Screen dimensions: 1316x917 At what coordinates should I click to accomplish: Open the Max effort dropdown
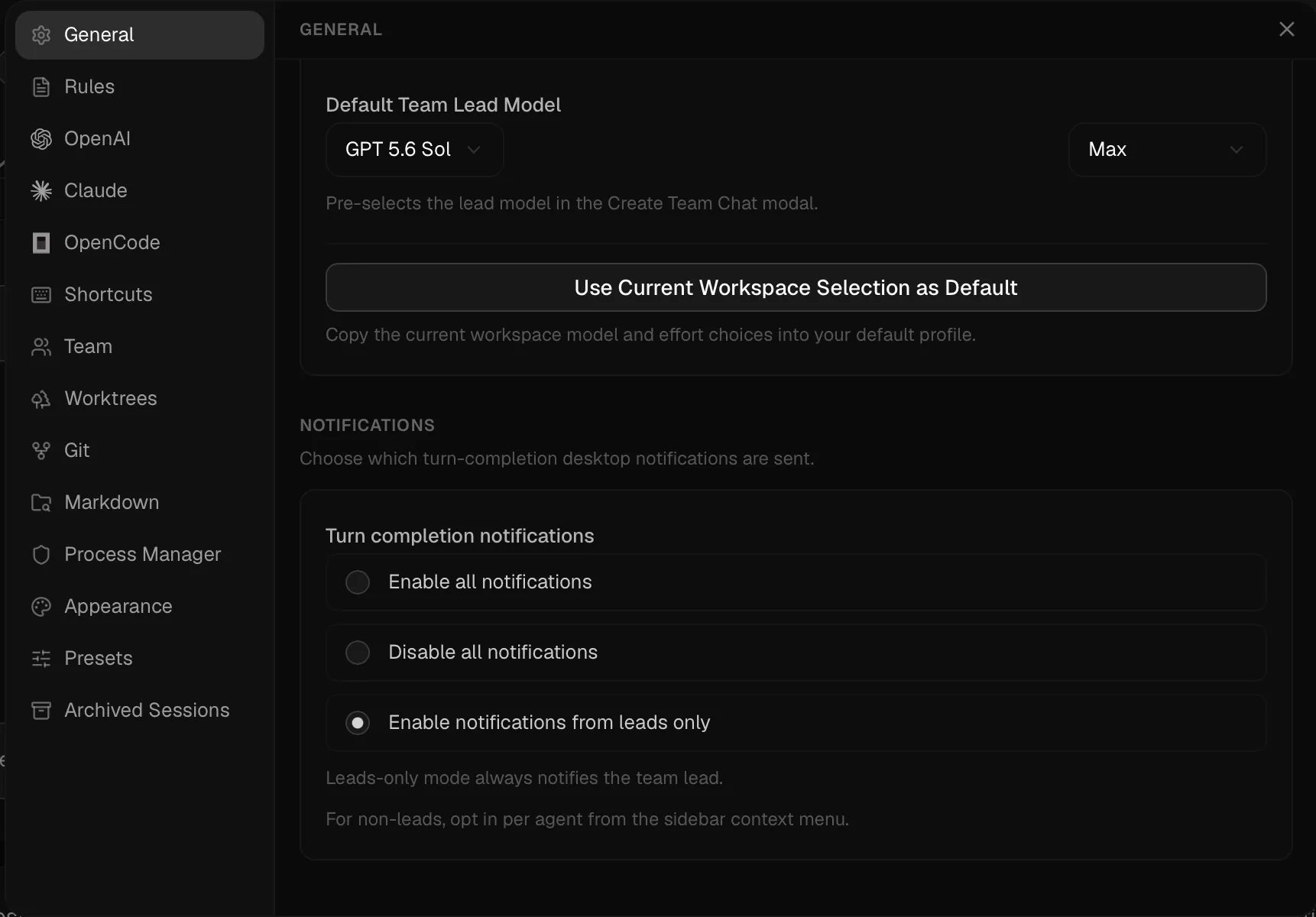point(1167,150)
